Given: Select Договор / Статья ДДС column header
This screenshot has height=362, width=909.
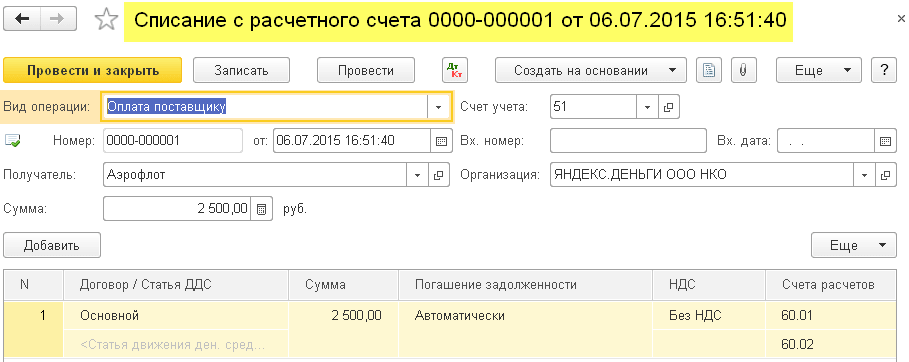Looking at the screenshot, I should pyautogui.click(x=176, y=285).
